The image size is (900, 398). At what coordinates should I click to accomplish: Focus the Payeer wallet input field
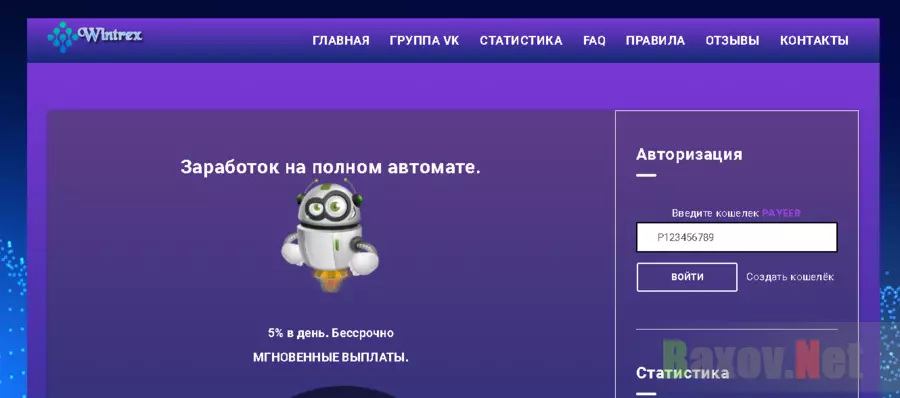(x=736, y=237)
